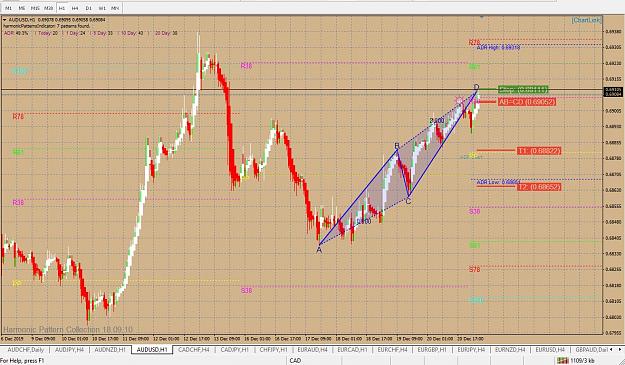Click the ADR High level text

point(498,47)
